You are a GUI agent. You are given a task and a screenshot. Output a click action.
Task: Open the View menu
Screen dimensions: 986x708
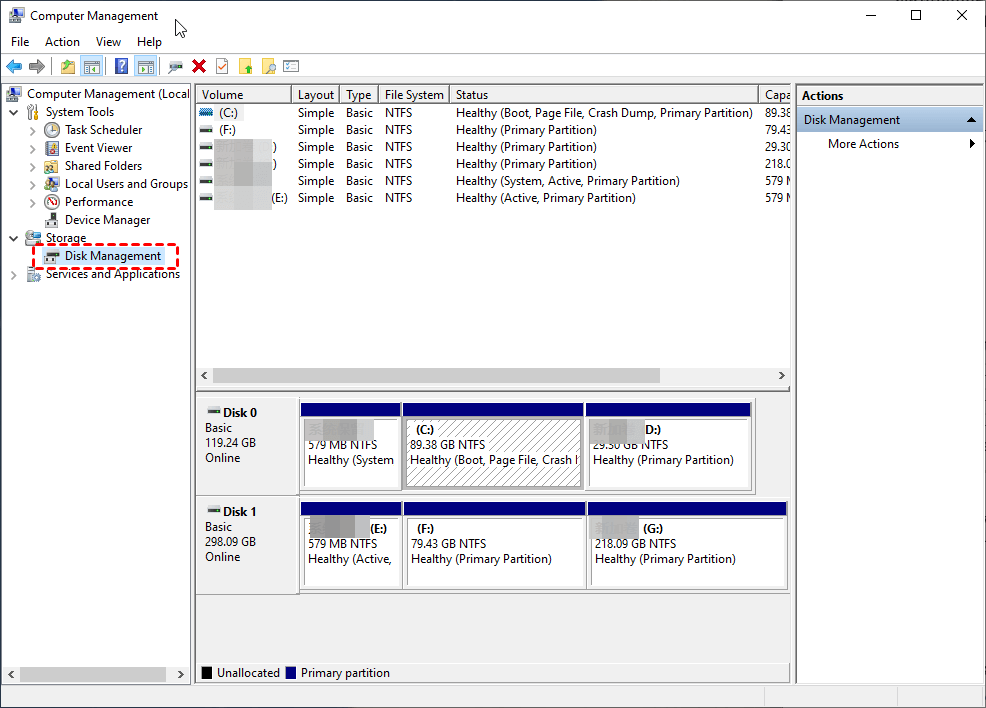pyautogui.click(x=108, y=42)
